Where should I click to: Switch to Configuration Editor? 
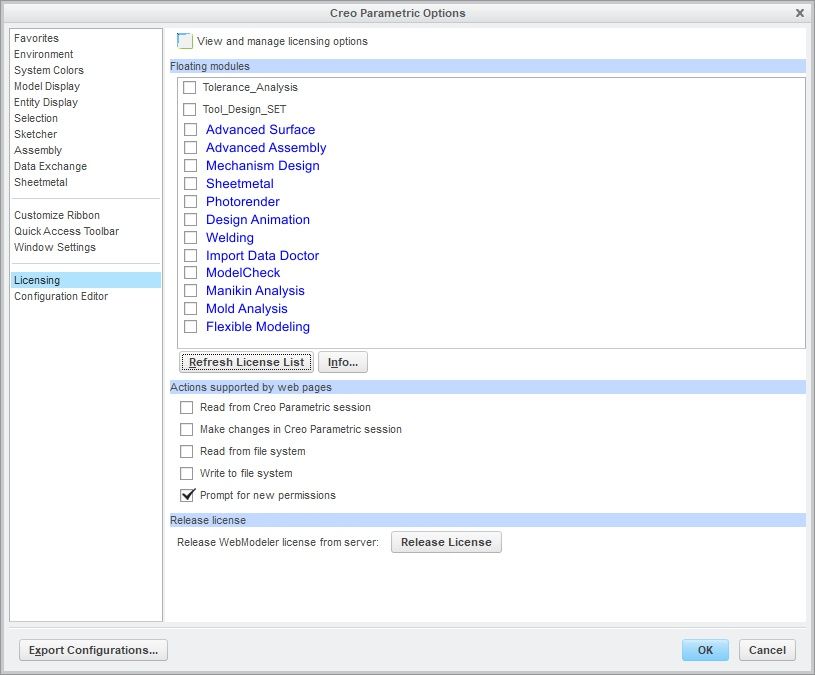[x=61, y=296]
